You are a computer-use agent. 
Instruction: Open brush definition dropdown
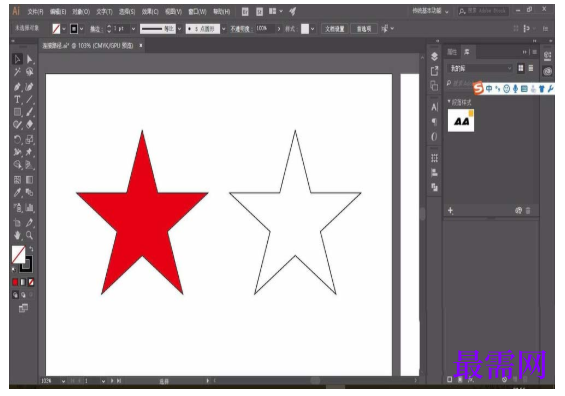tap(223, 29)
